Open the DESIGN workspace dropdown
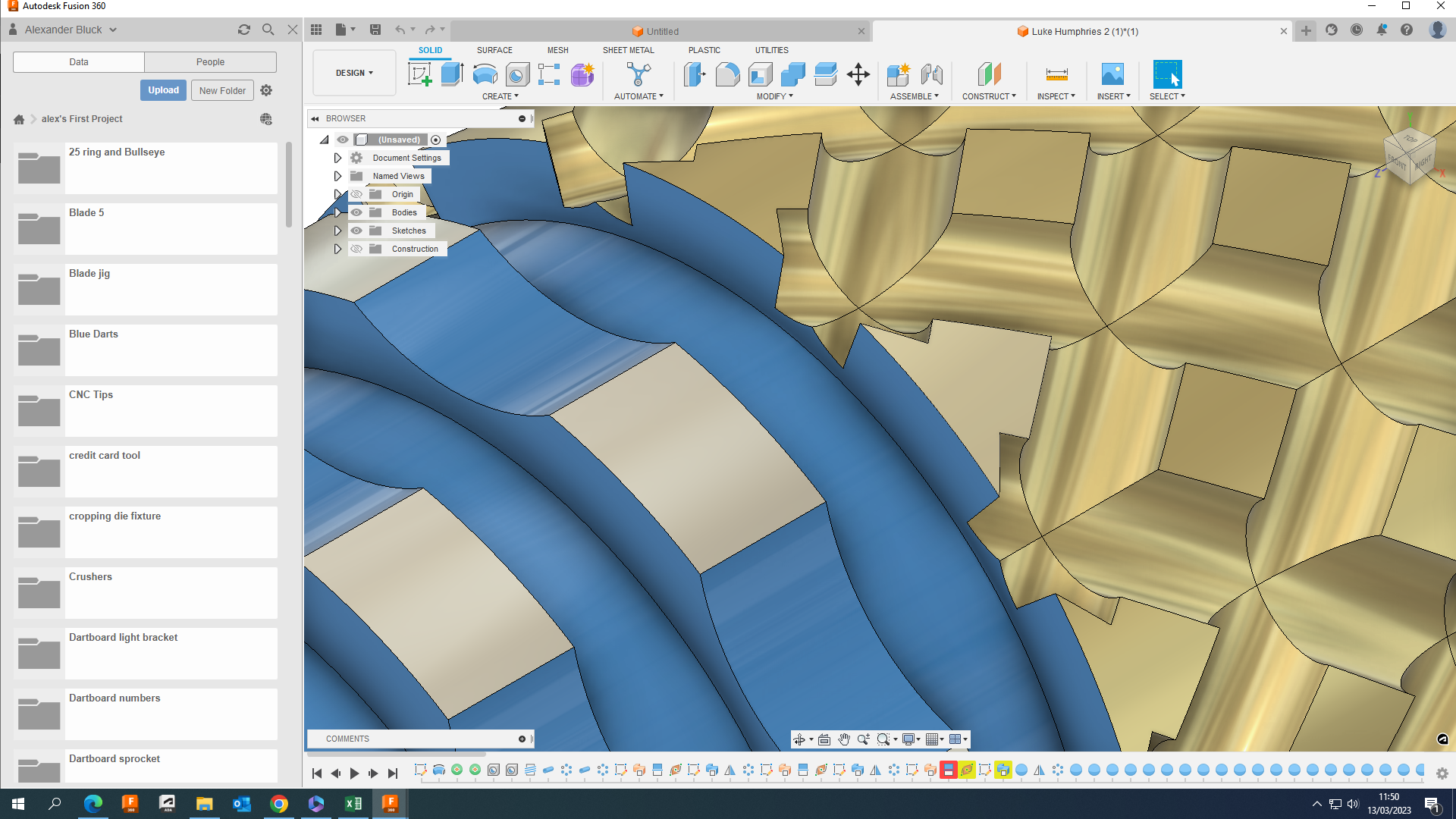Screen dimensions: 1456x819 (354, 73)
